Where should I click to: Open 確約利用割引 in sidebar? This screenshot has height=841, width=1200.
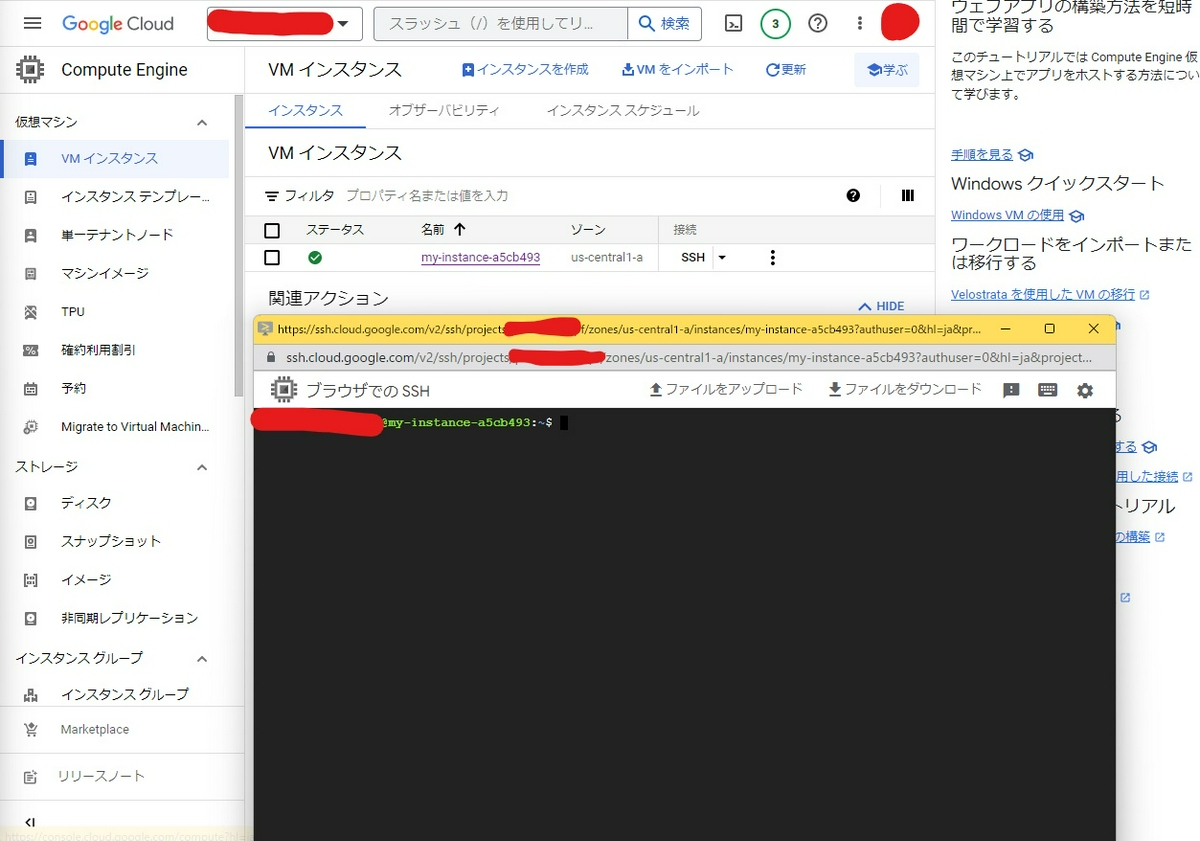115,350
